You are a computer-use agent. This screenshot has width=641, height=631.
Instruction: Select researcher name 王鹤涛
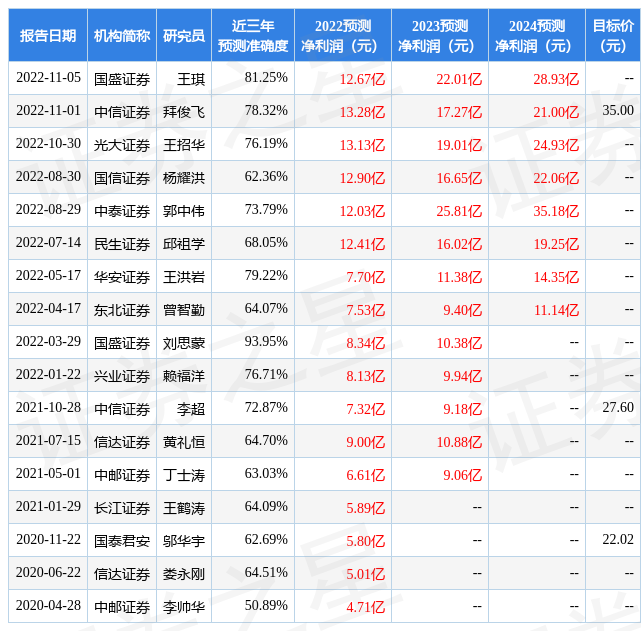pos(184,508)
